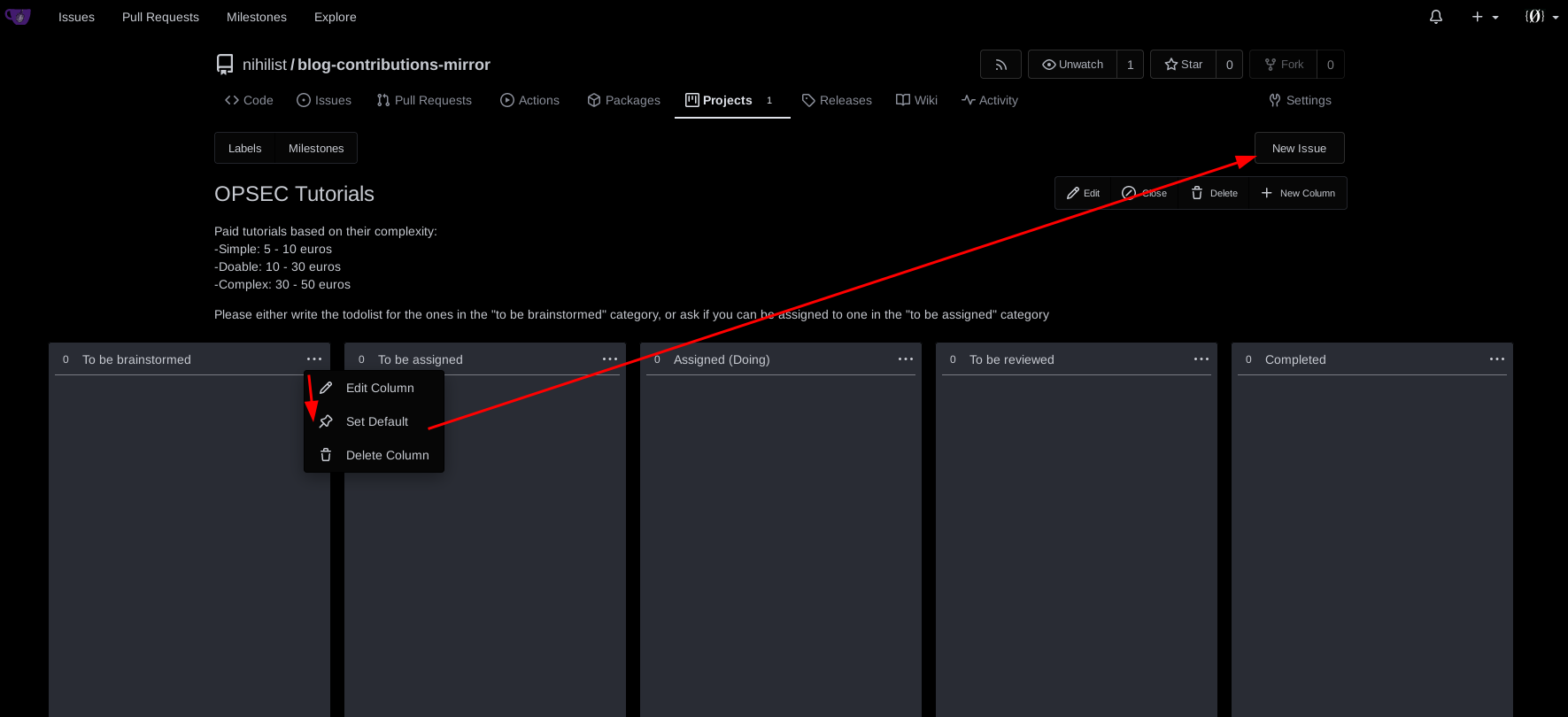
Task: Open options for 'To be reviewed' column
Action: 1201,359
